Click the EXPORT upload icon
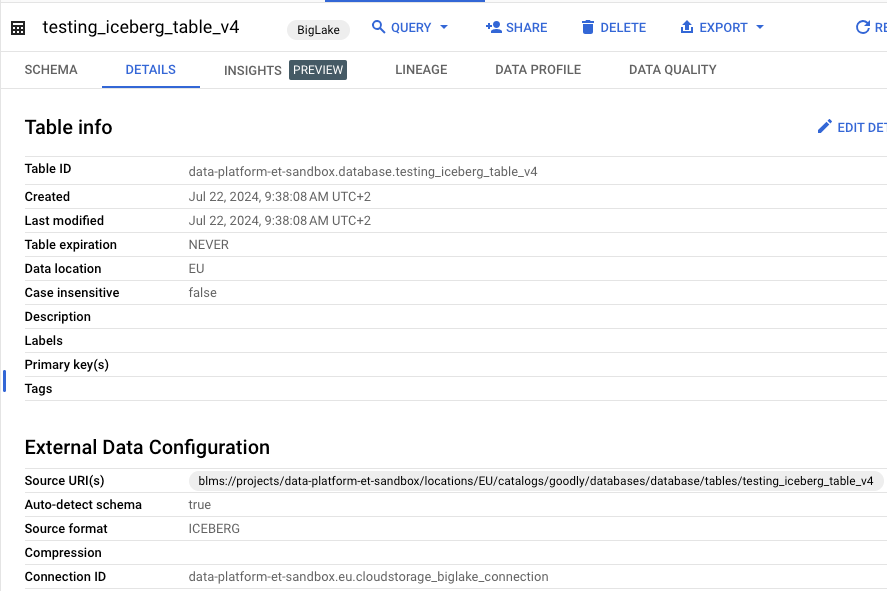 tap(687, 27)
